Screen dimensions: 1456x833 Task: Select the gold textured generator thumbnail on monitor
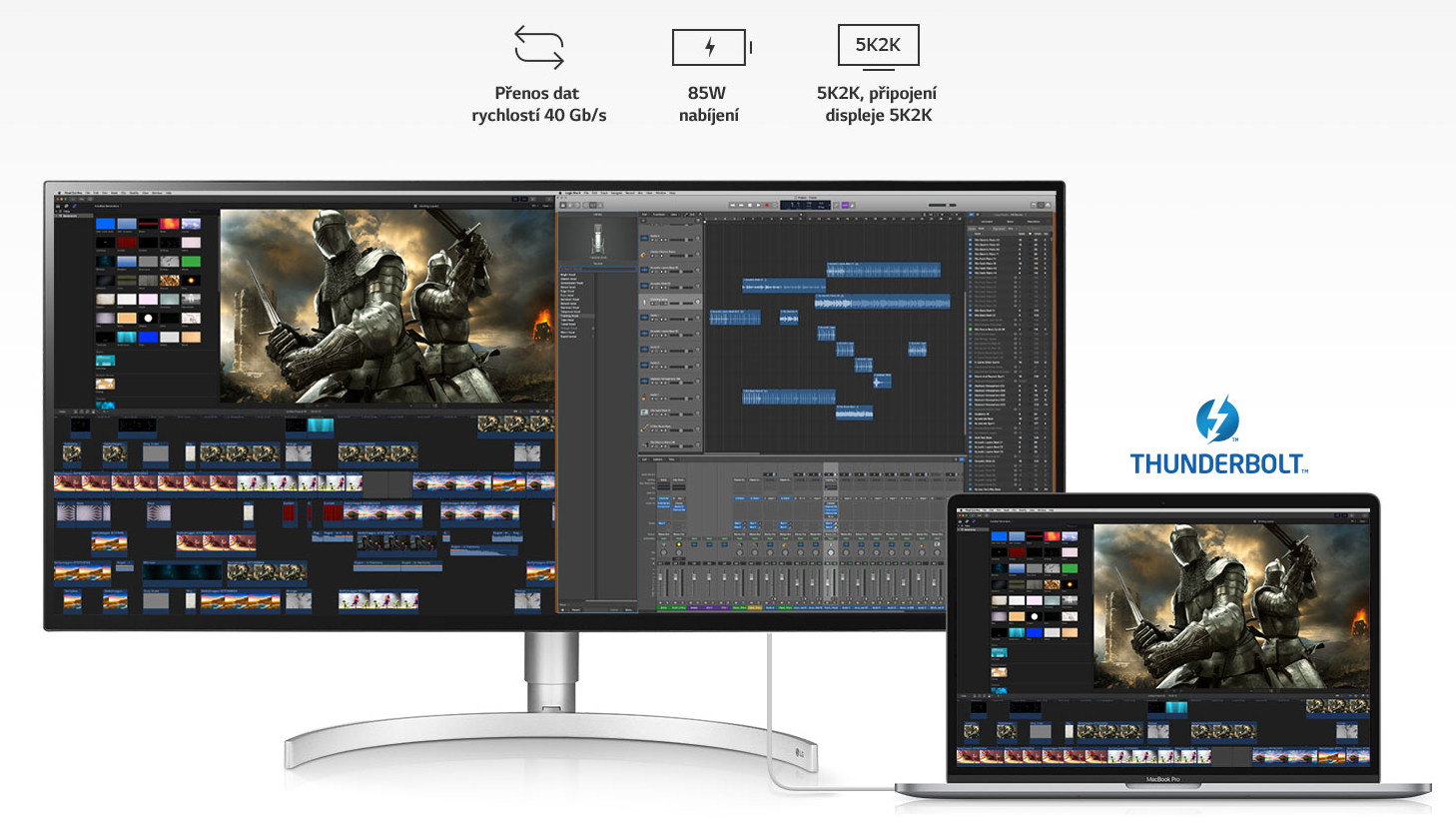pos(170,280)
